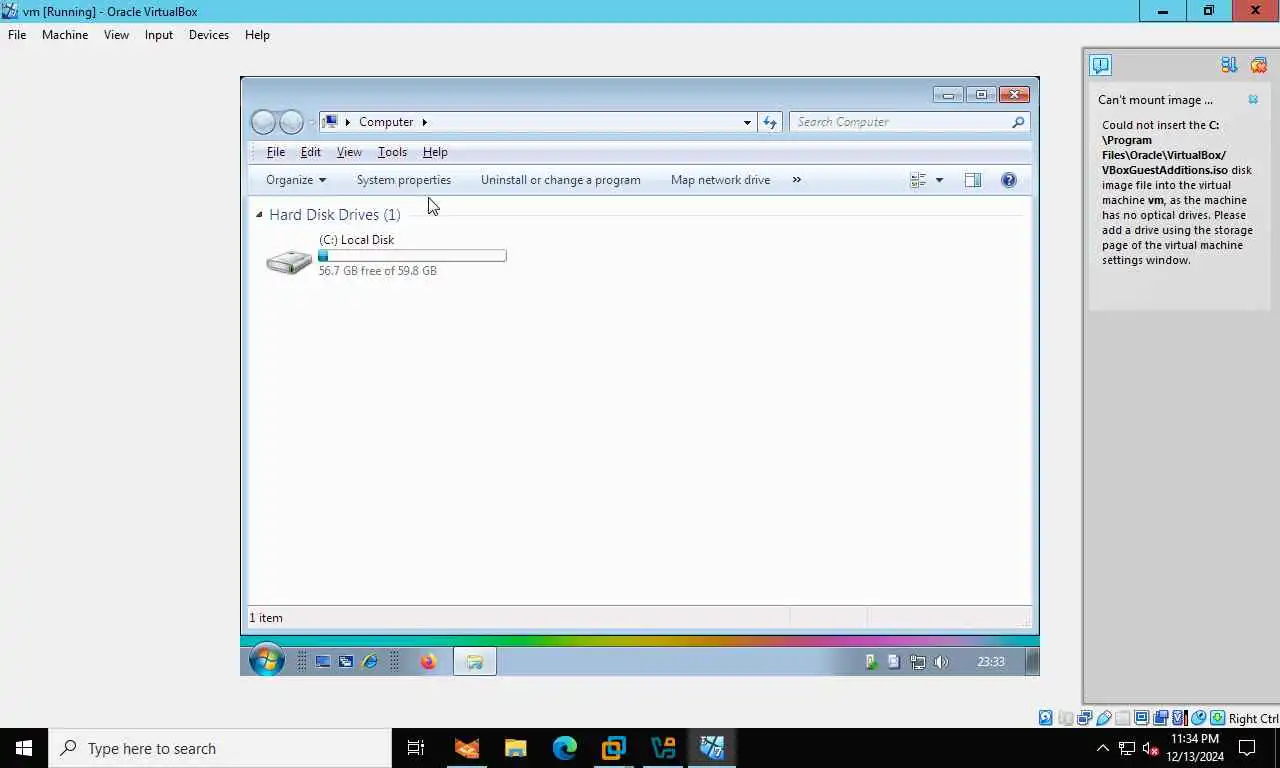Click Switch between windows quick launch icon

[346, 662]
